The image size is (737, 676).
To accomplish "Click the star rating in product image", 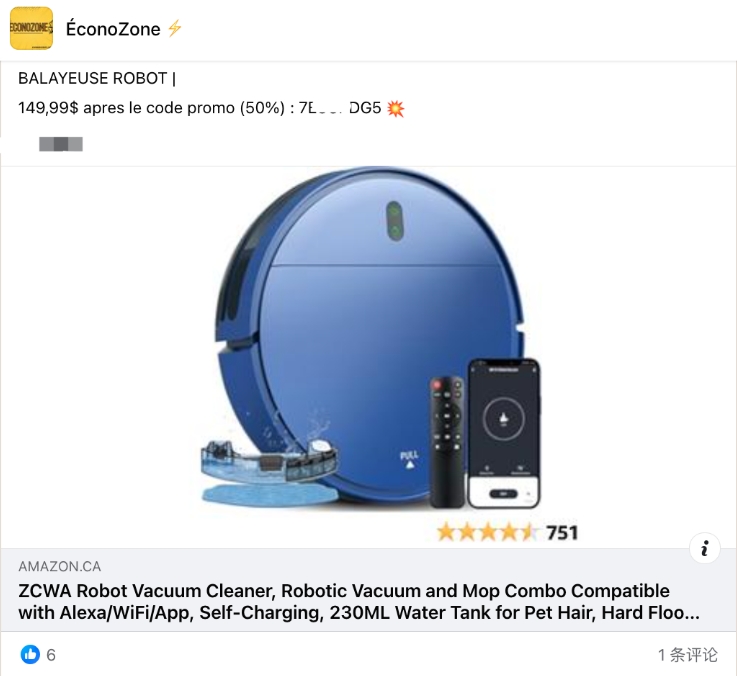I will pyautogui.click(x=487, y=533).
